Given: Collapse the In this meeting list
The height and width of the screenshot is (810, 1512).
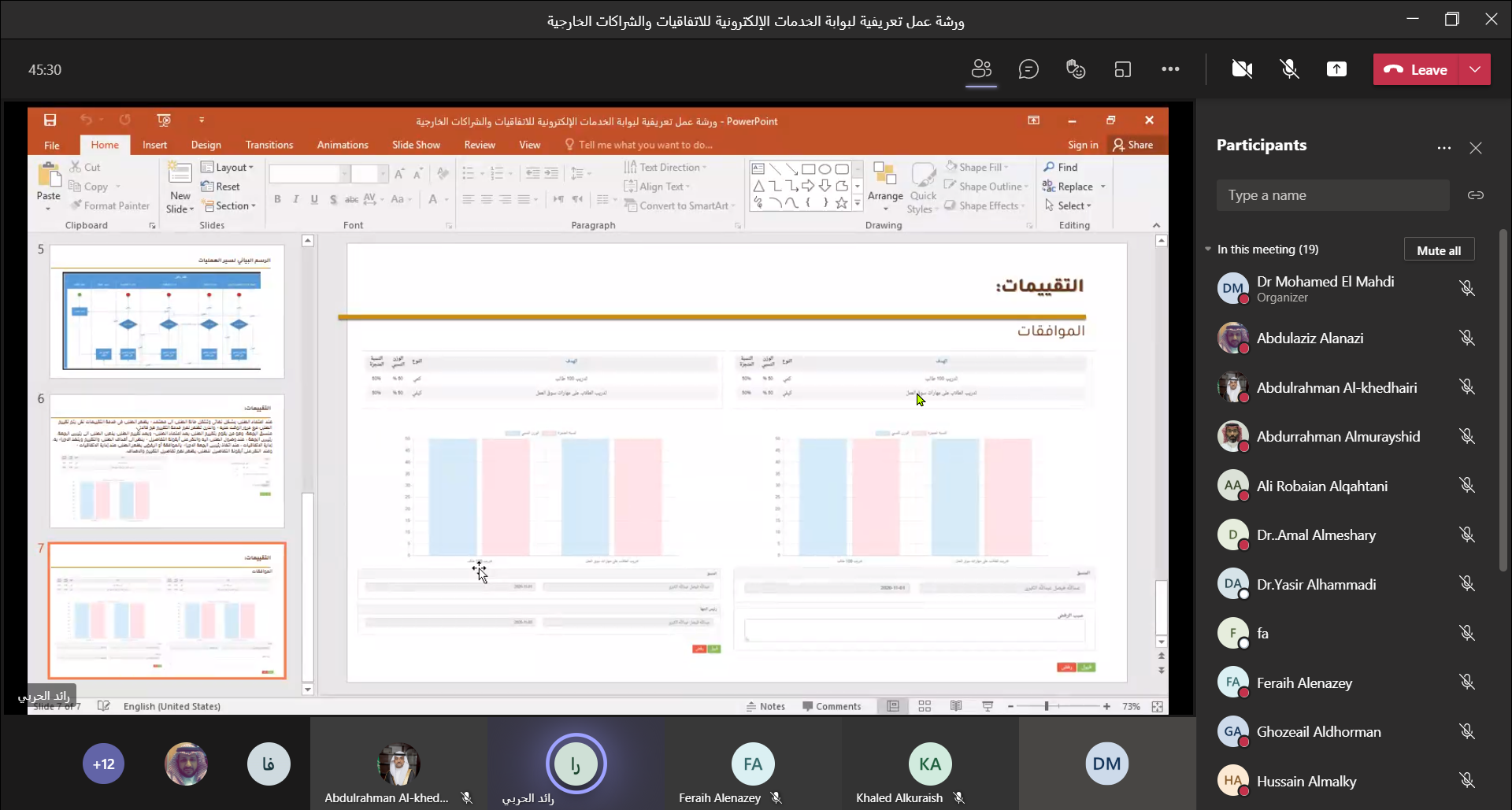Looking at the screenshot, I should (x=1208, y=250).
